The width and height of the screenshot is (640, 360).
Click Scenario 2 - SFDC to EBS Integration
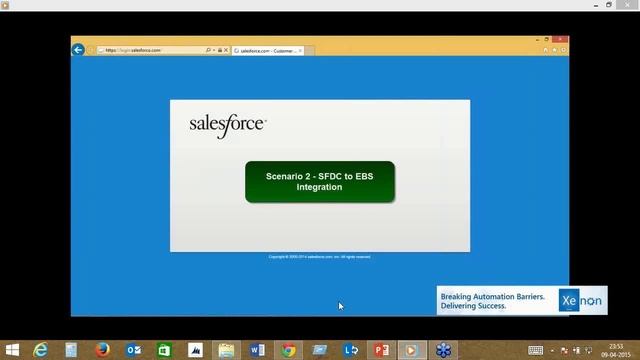[320, 182]
